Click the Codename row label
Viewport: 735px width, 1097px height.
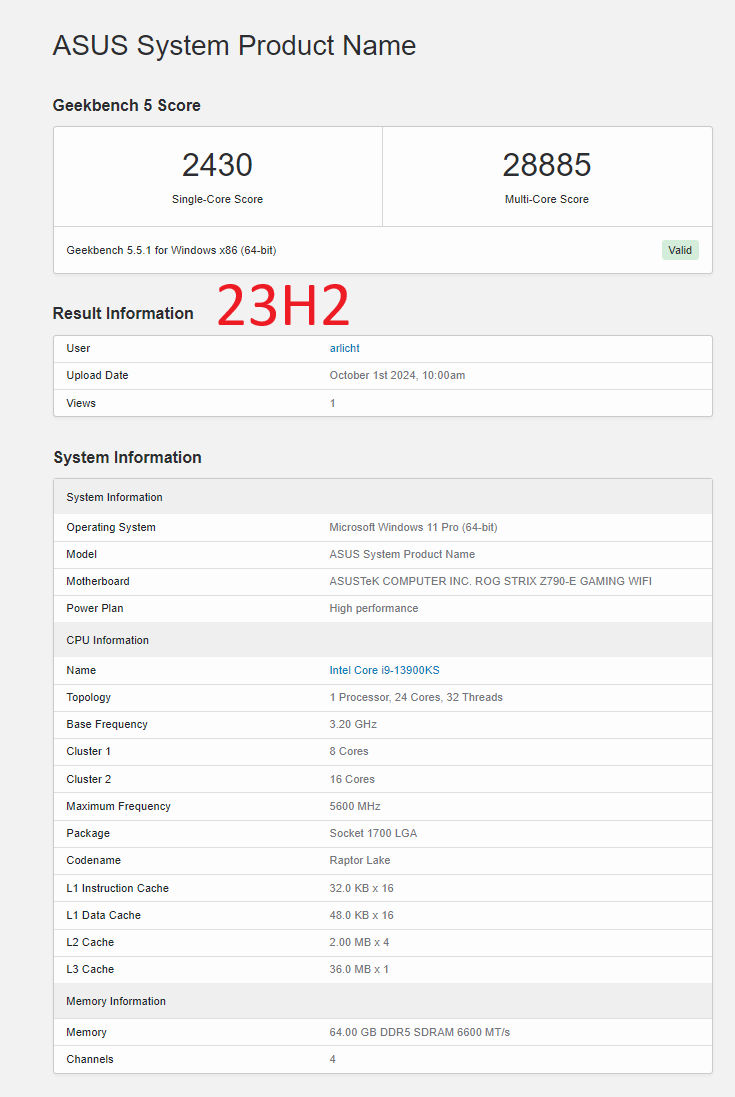click(94, 861)
